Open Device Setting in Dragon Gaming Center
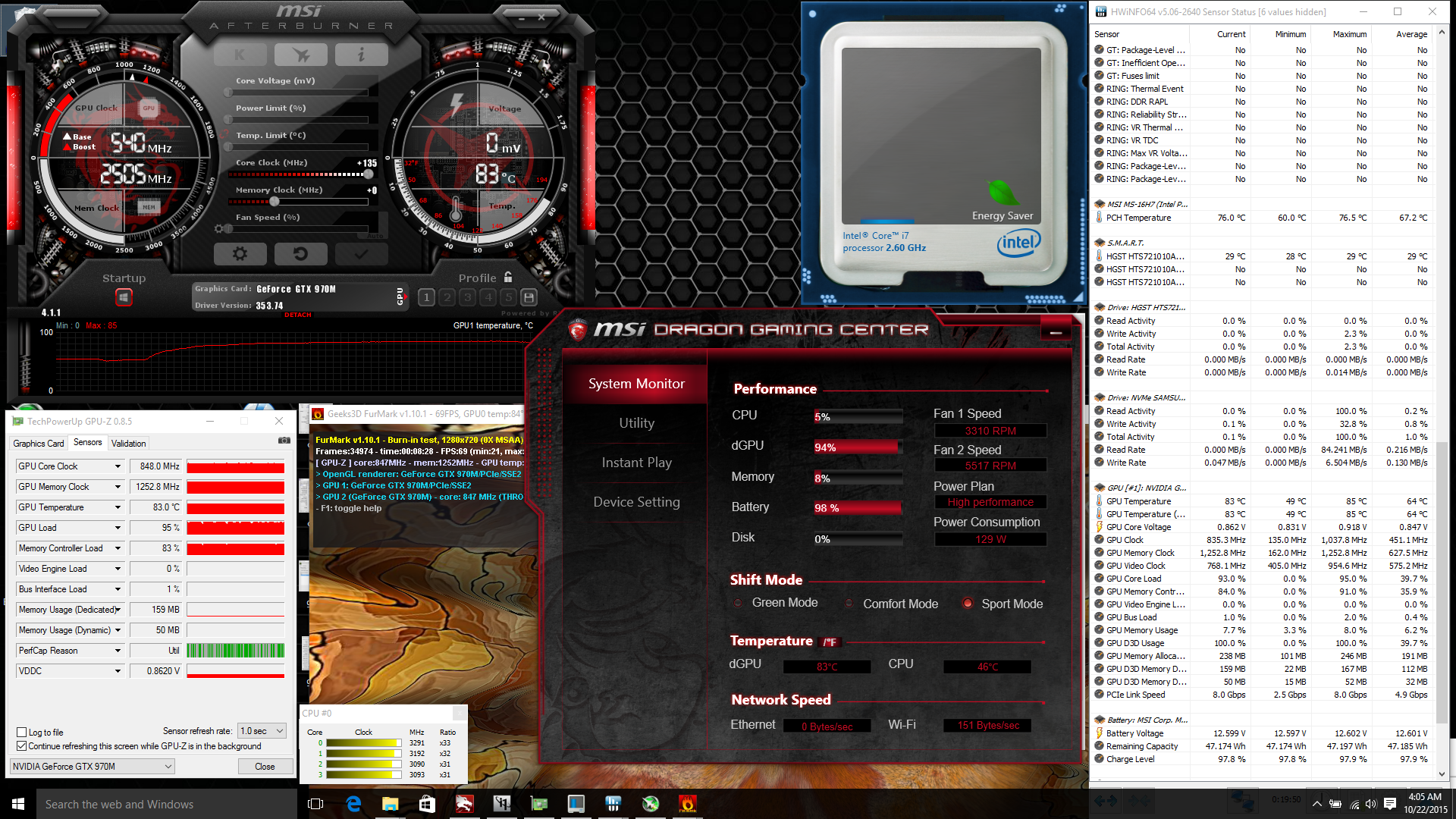The height and width of the screenshot is (819, 1456). [636, 502]
